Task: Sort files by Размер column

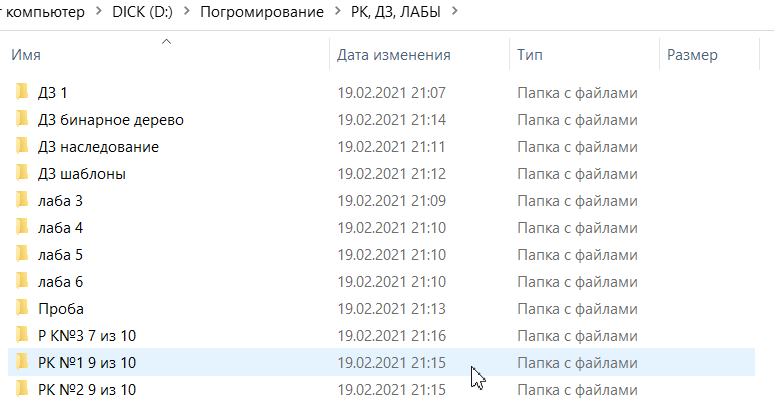Action: [x=692, y=56]
